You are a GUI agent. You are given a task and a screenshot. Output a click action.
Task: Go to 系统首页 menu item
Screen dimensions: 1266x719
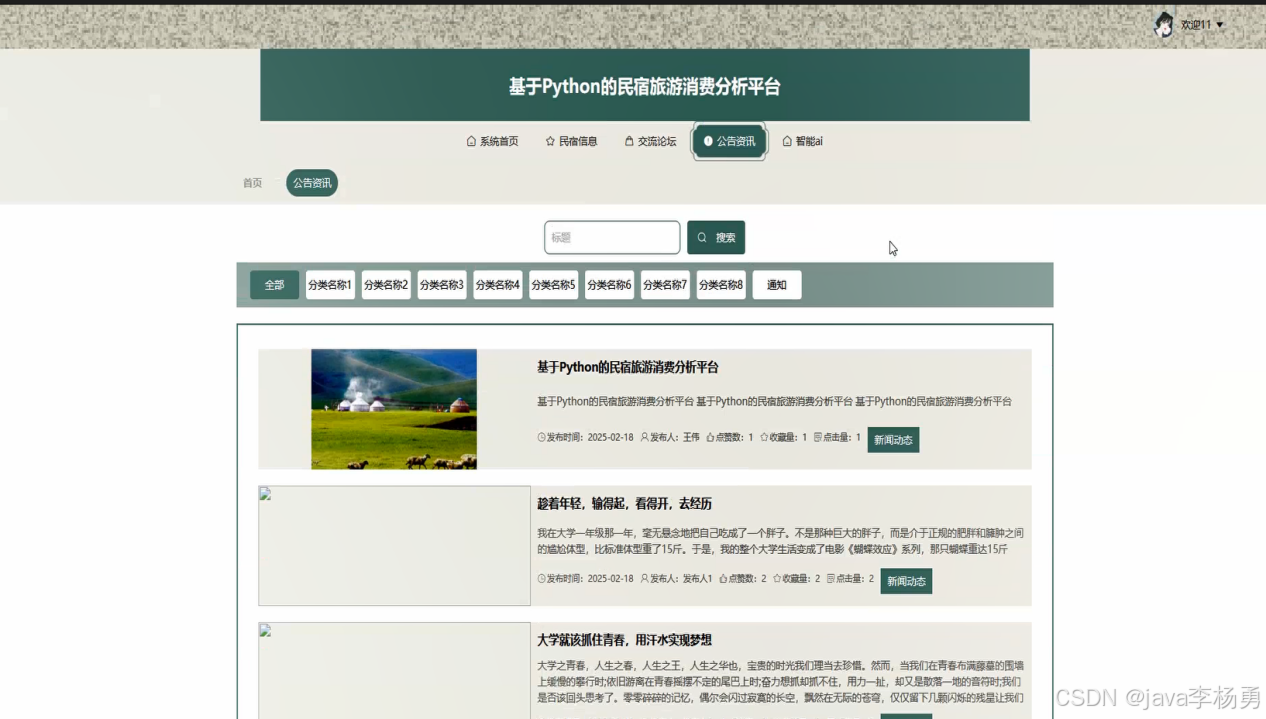pyautogui.click(x=492, y=141)
